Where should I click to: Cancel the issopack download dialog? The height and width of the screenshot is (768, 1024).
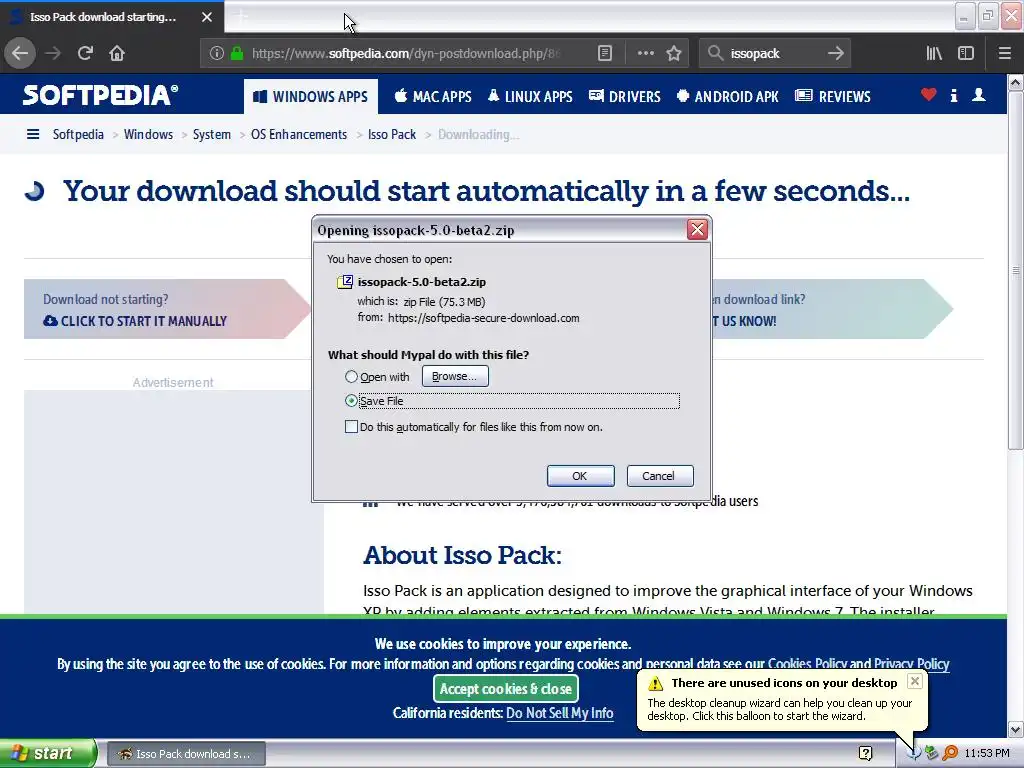pyautogui.click(x=660, y=476)
